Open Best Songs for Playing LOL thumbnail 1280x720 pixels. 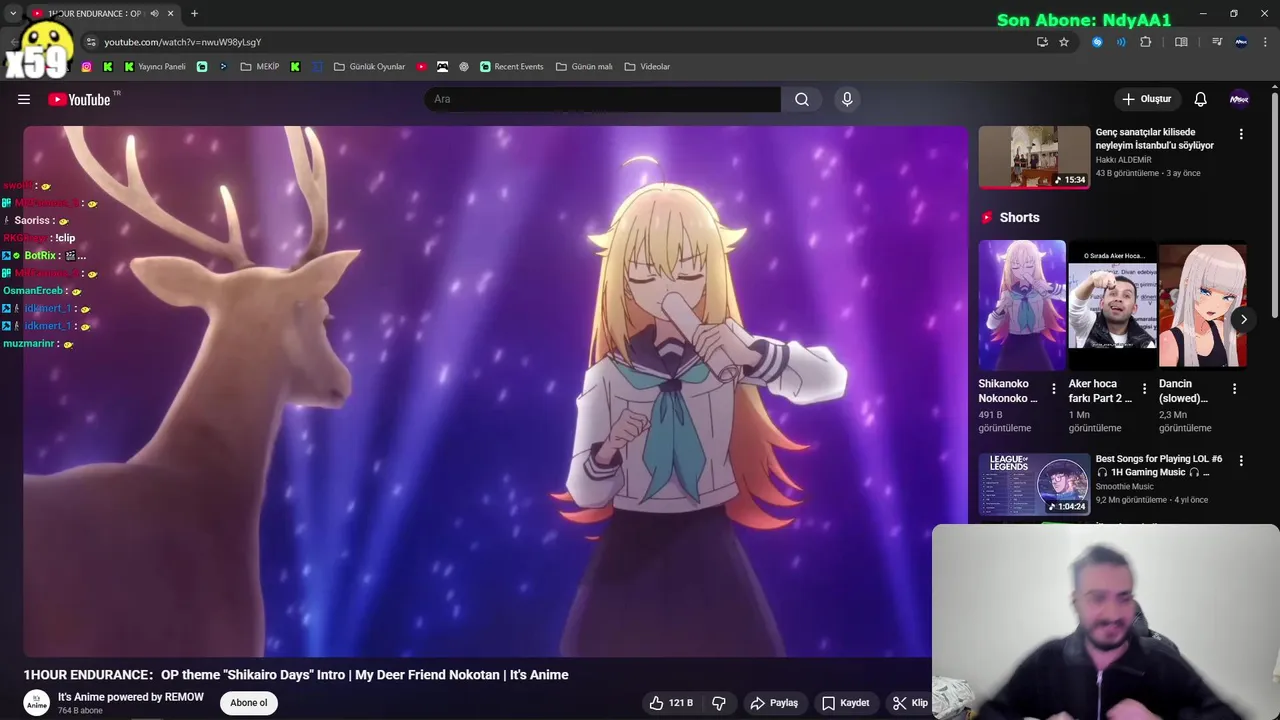click(1034, 484)
